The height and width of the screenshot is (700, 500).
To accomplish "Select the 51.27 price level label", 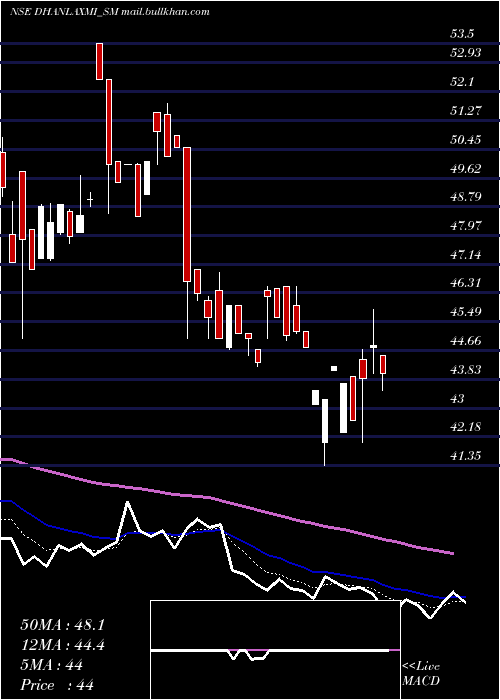I will tap(466, 111).
